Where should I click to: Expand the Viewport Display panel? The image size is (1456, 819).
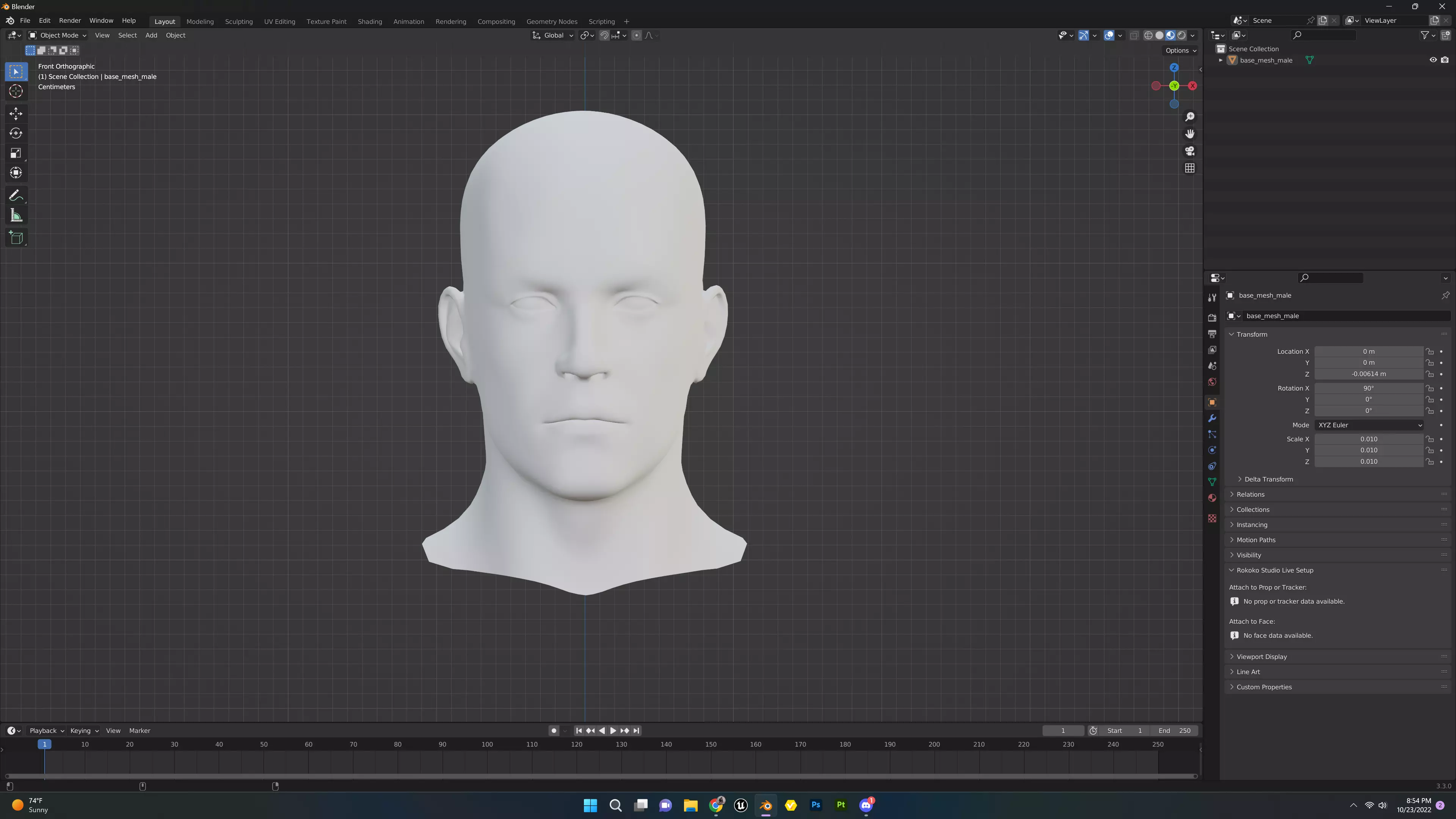click(1261, 657)
